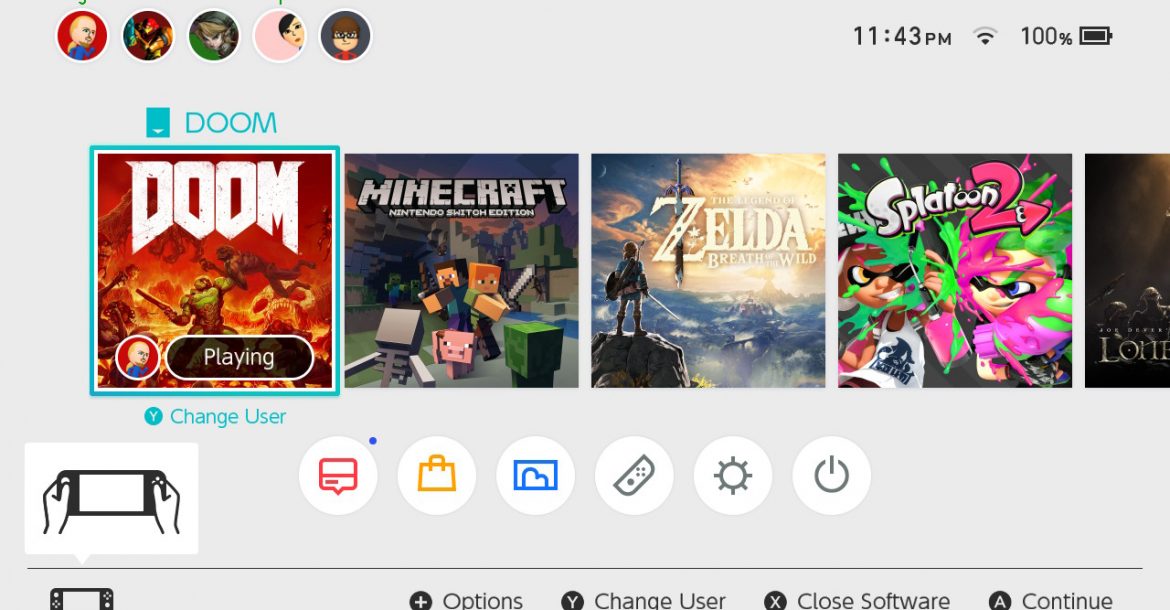1170x610 pixels.
Task: Select the Power sleep mode icon
Action: click(x=831, y=476)
